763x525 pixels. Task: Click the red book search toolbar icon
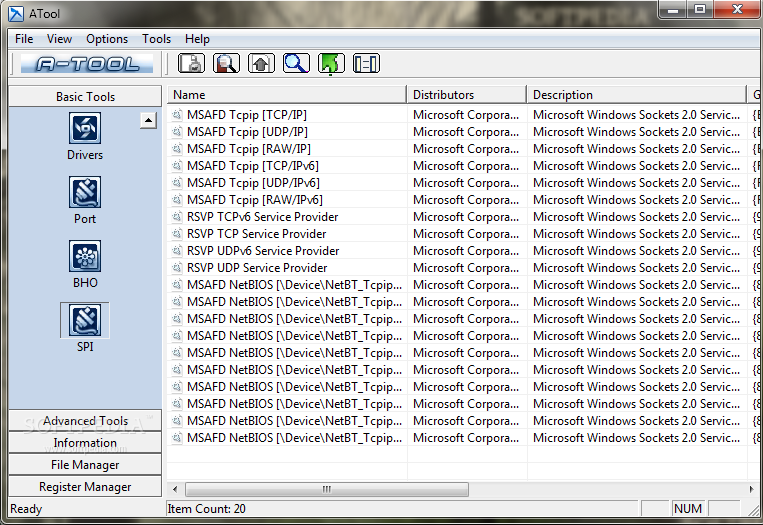pyautogui.click(x=226, y=64)
